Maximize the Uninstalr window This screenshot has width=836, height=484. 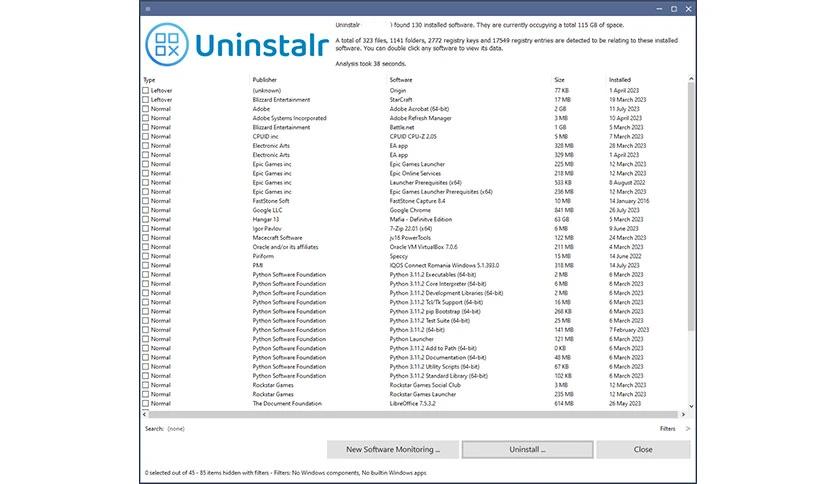(x=674, y=9)
